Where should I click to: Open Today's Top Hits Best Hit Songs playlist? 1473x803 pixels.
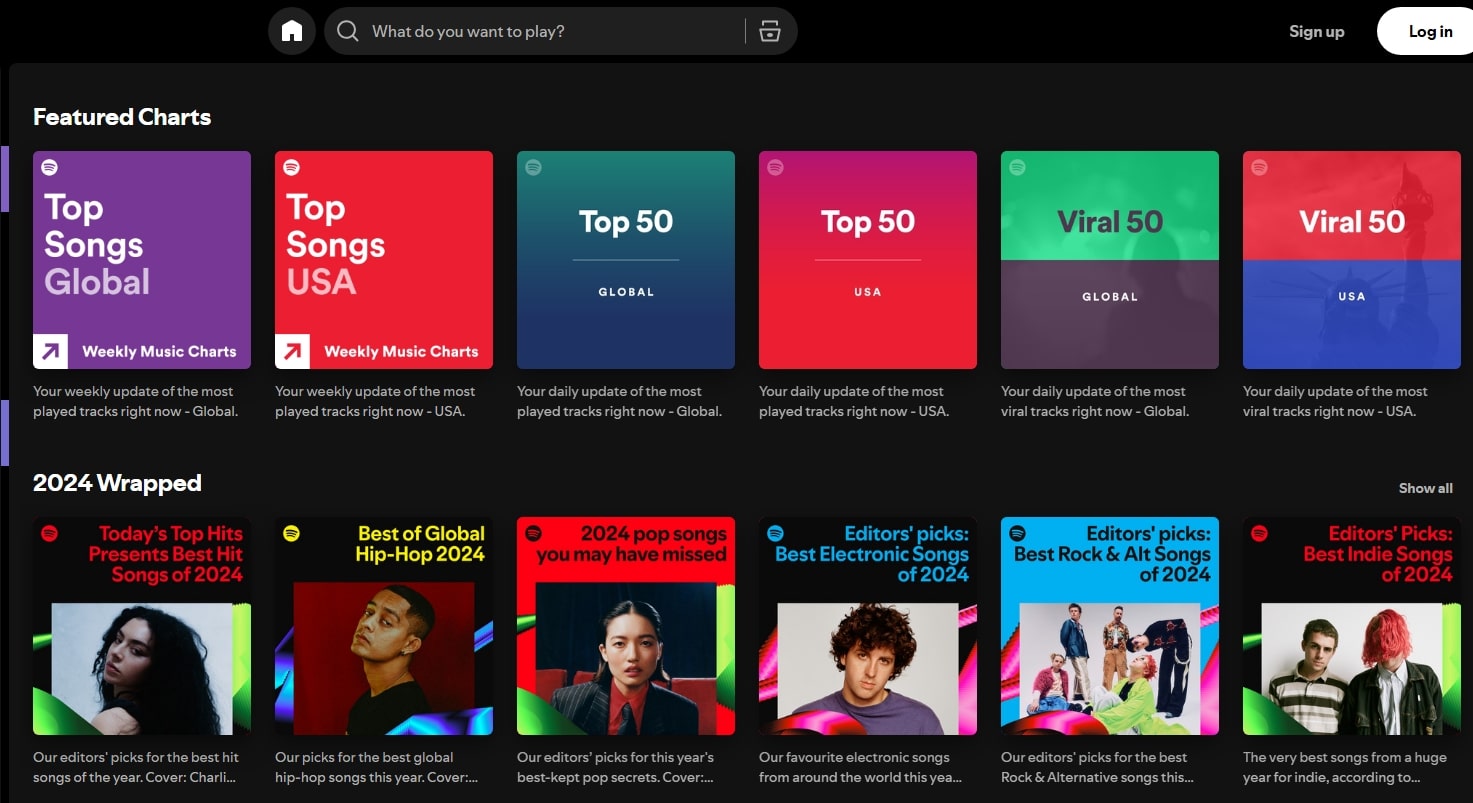pyautogui.click(x=141, y=625)
